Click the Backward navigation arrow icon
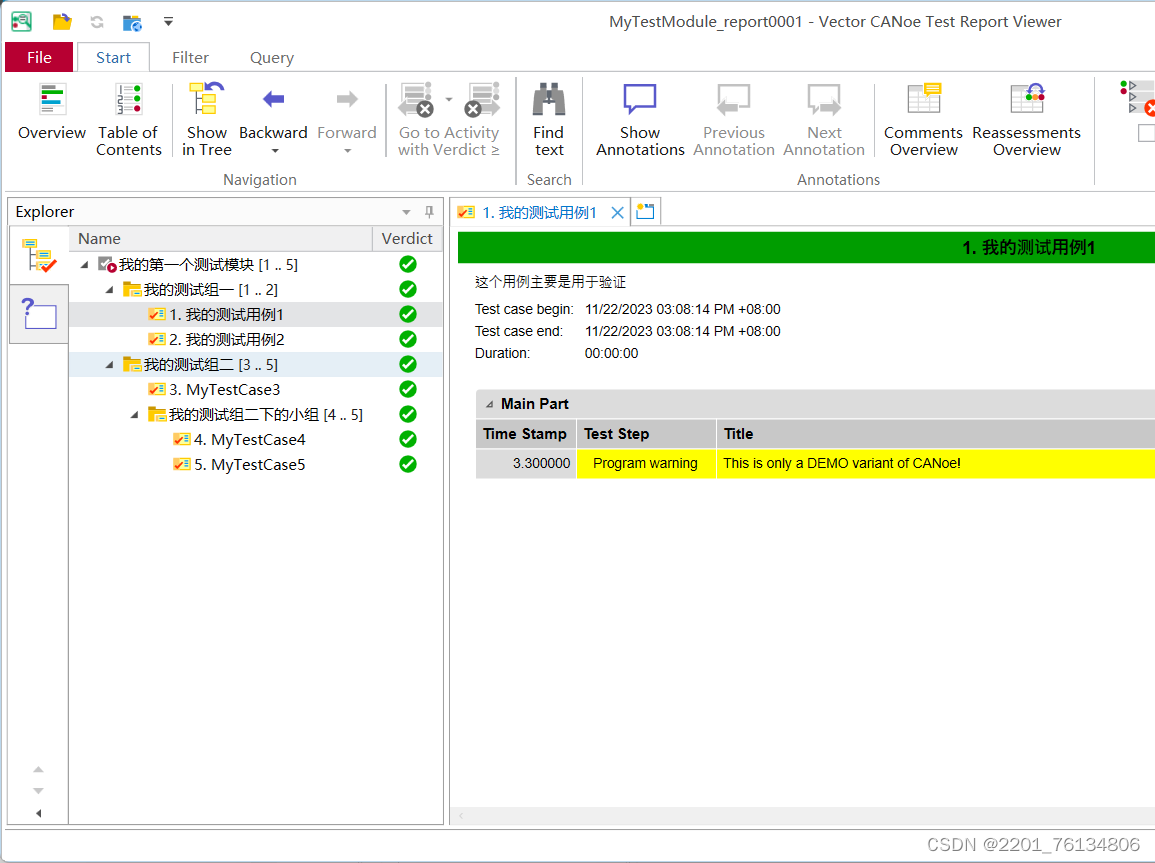 [x=273, y=100]
